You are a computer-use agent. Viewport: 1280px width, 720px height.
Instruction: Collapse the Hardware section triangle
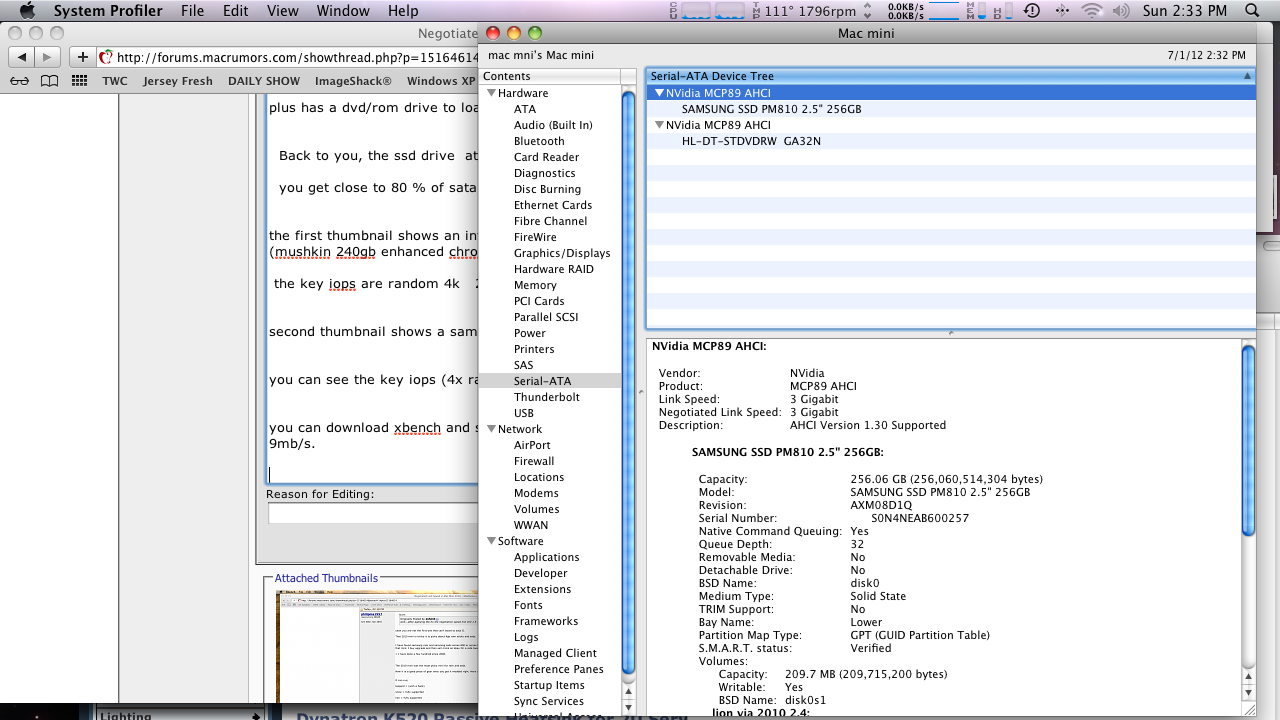491,93
